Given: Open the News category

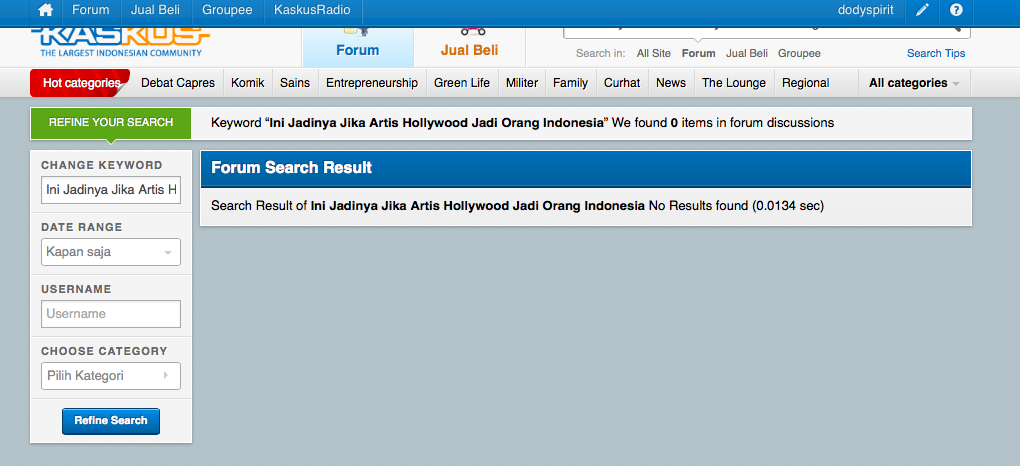Looking at the screenshot, I should pyautogui.click(x=671, y=83).
